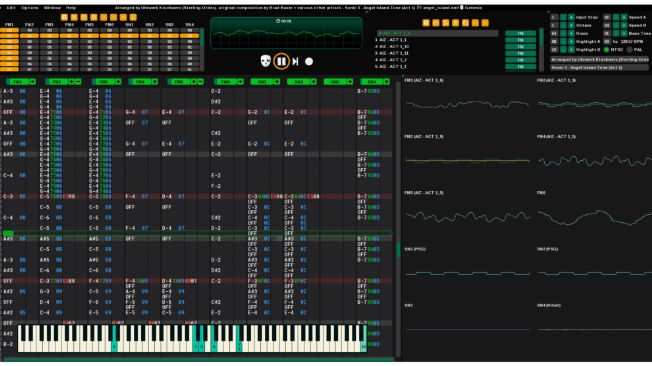The image size is (652, 366).
Task: Increase Base Time with plus button
Action: pyautogui.click(x=624, y=33)
